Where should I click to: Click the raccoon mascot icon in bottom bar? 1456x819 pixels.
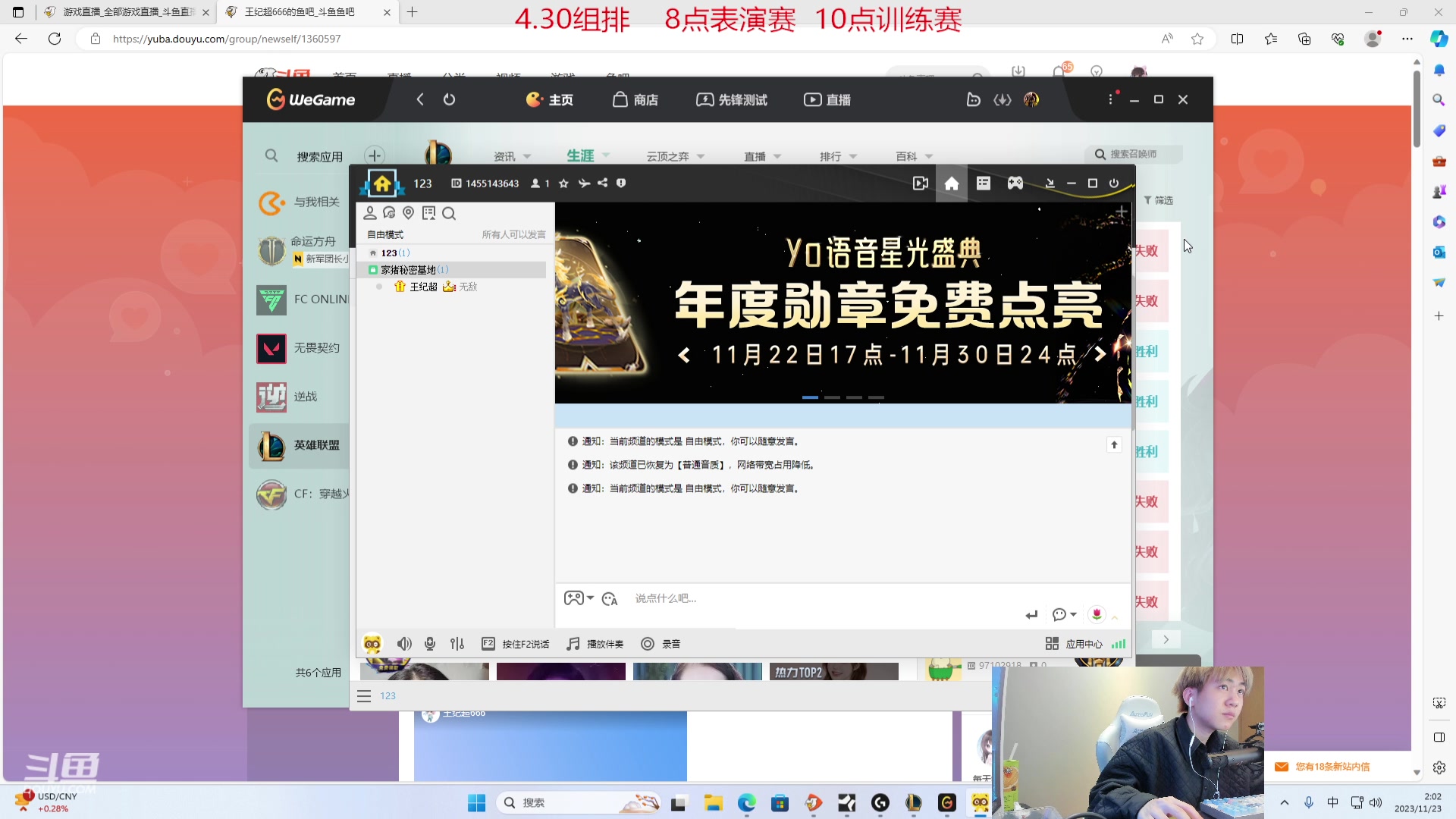372,644
